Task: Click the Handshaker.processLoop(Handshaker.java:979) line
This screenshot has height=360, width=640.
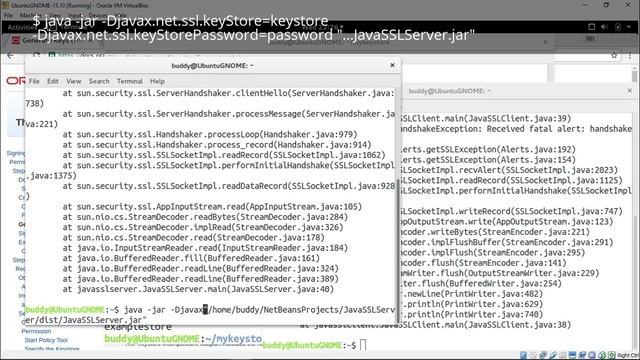Action: [x=210, y=134]
